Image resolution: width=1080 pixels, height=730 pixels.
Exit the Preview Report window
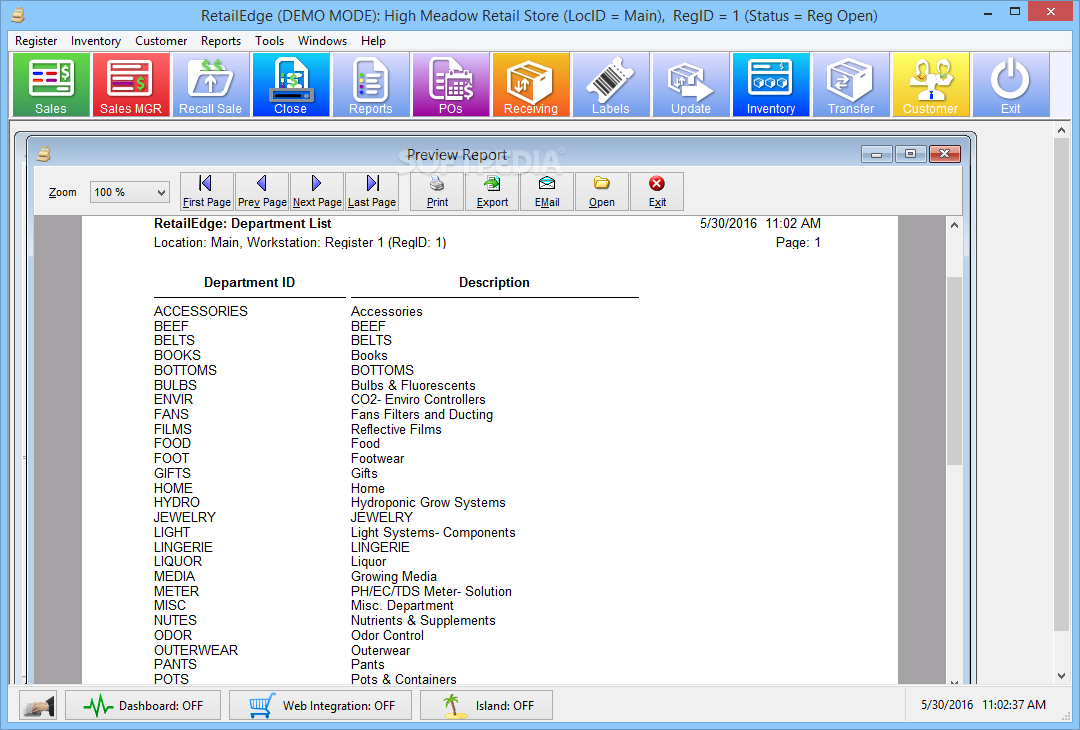click(657, 191)
